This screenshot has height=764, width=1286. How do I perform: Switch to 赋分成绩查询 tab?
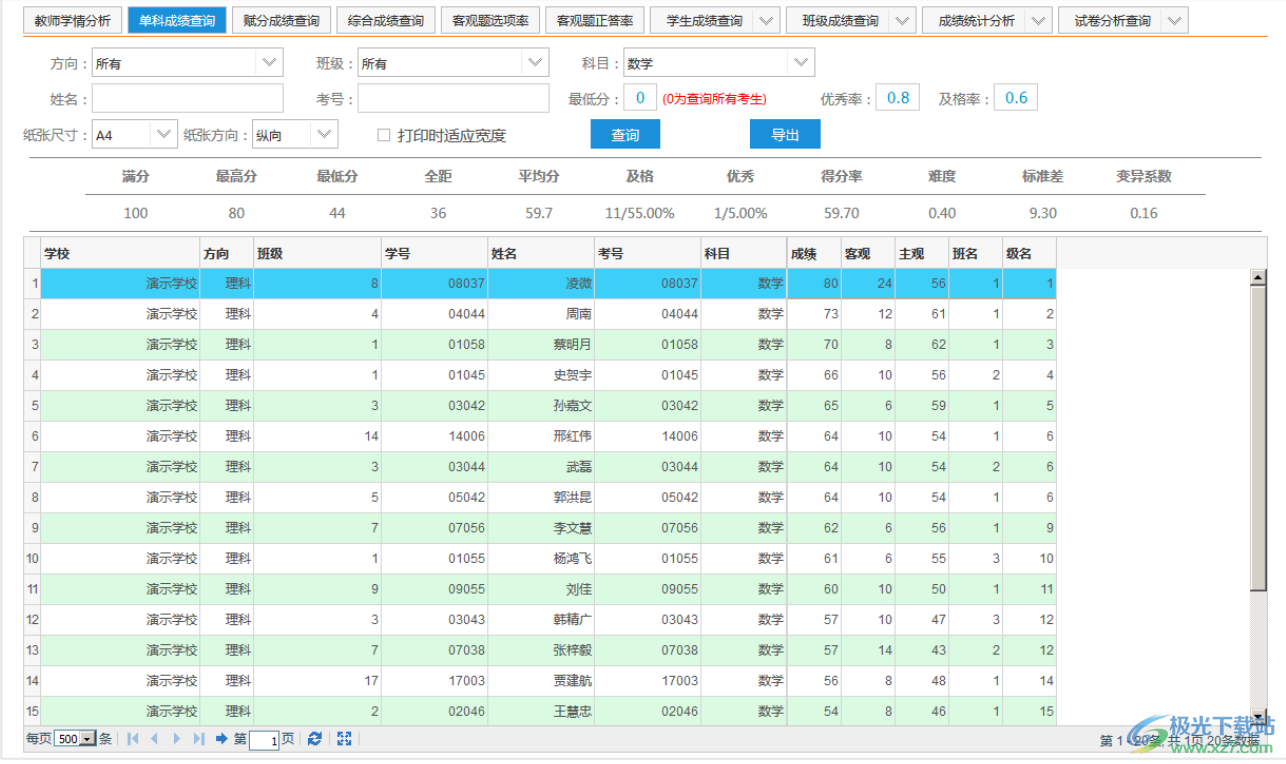[x=282, y=20]
